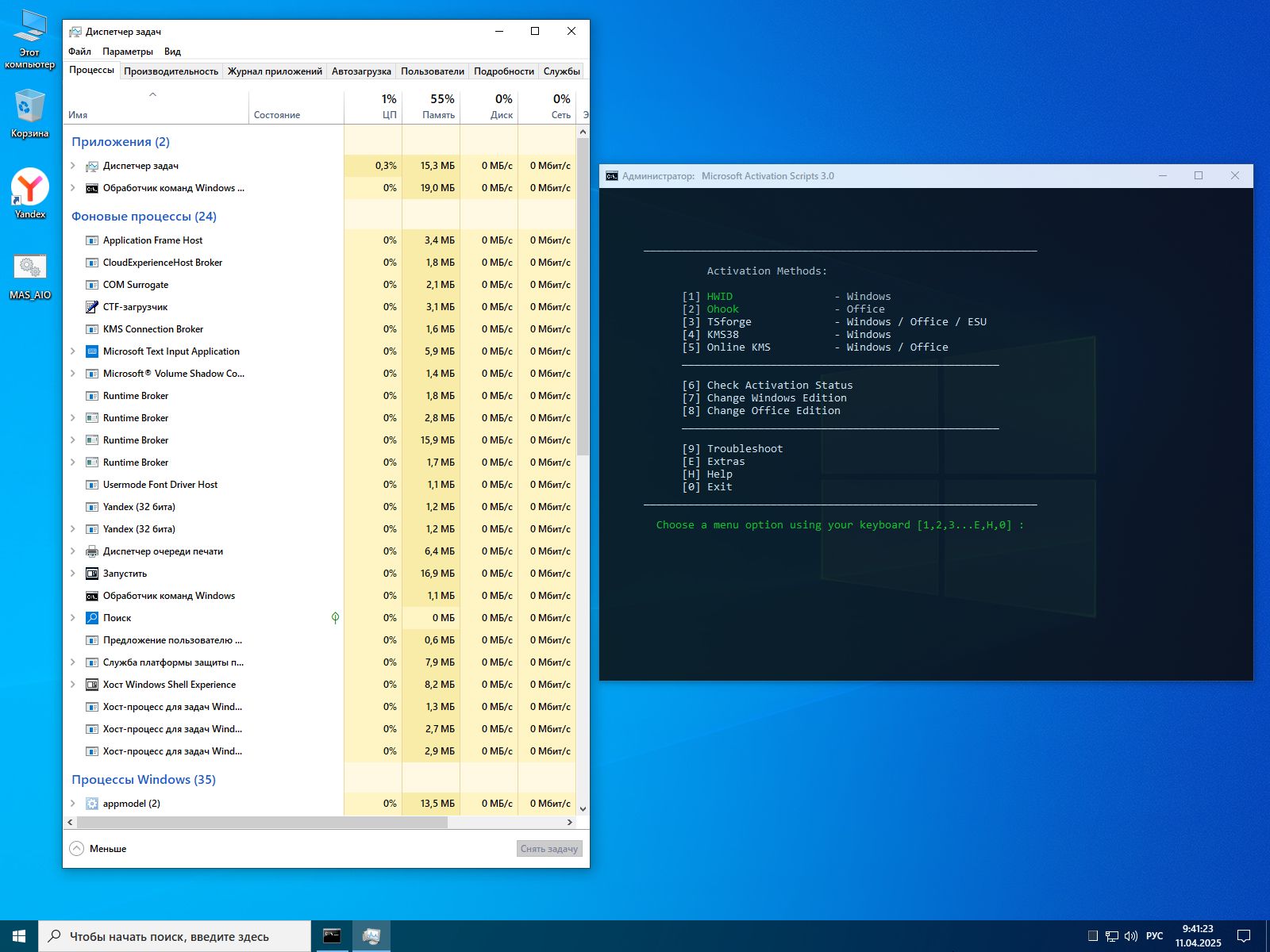This screenshot has height=952, width=1270.
Task: Click the Task Manager title bar icon
Action: (75, 32)
